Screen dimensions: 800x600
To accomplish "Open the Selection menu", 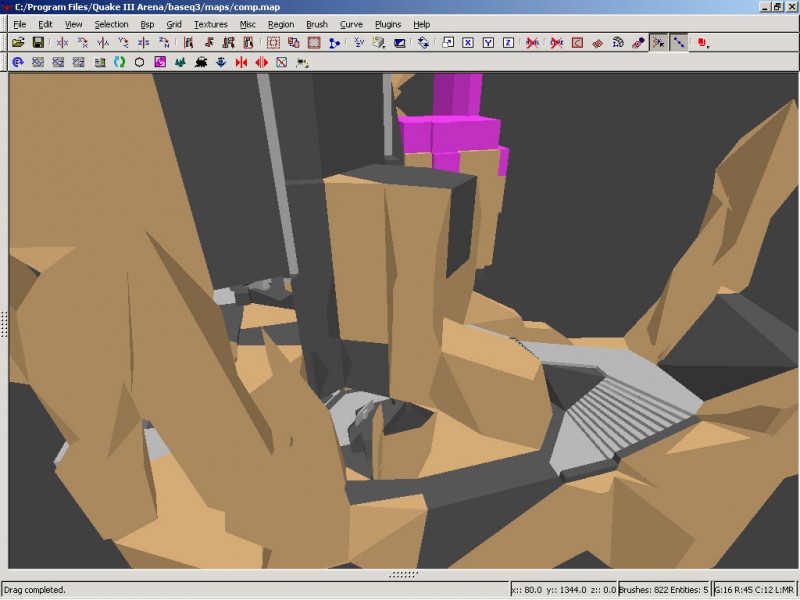I will (111, 24).
